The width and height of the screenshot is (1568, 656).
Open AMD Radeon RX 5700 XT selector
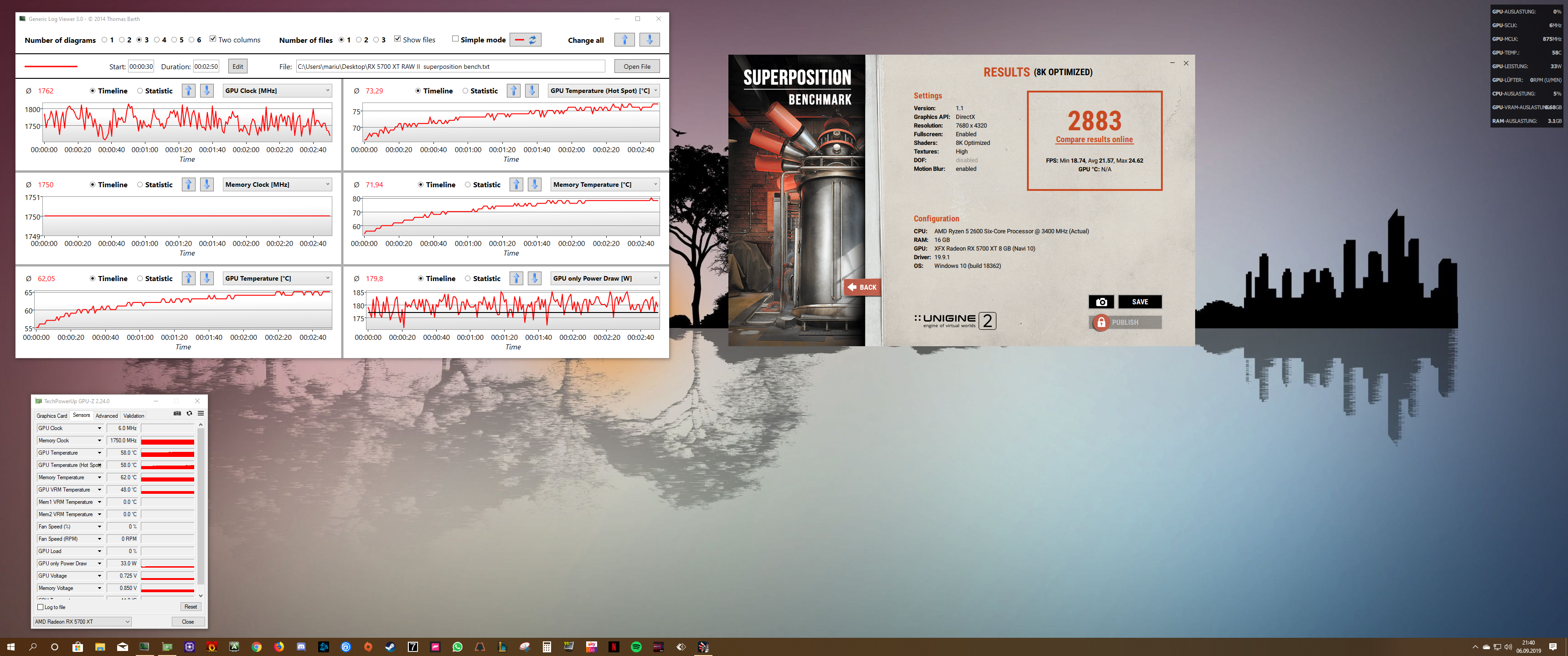click(82, 621)
